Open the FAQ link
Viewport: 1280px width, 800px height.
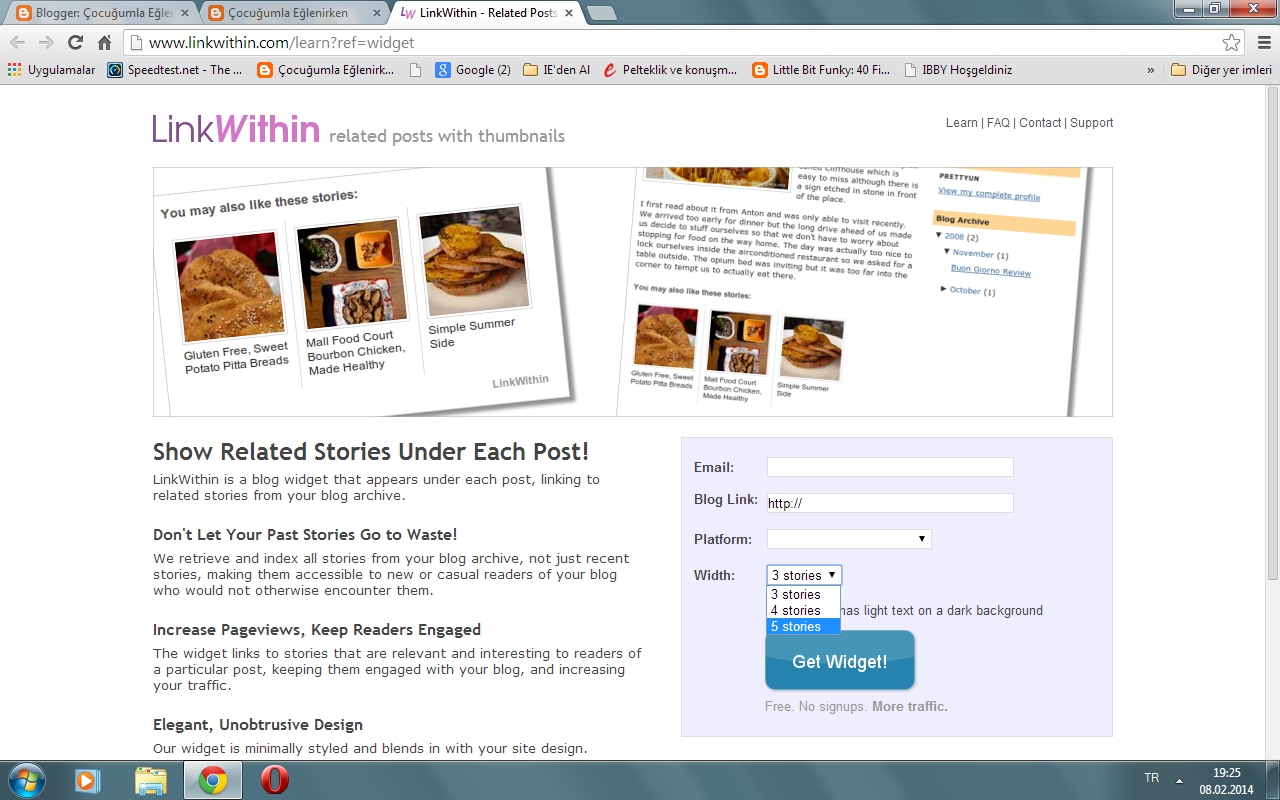coord(998,123)
